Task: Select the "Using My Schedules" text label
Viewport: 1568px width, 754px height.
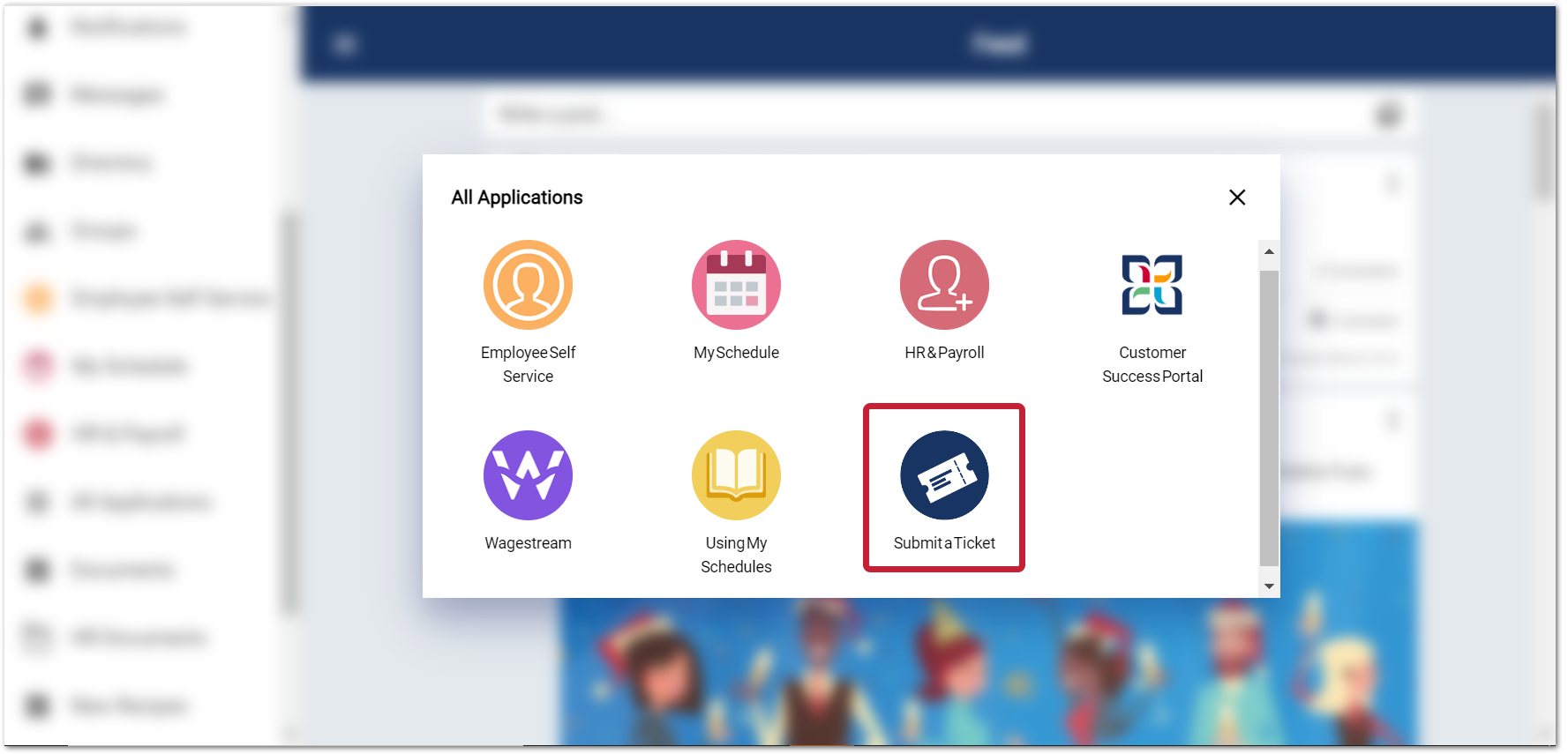Action: click(736, 555)
